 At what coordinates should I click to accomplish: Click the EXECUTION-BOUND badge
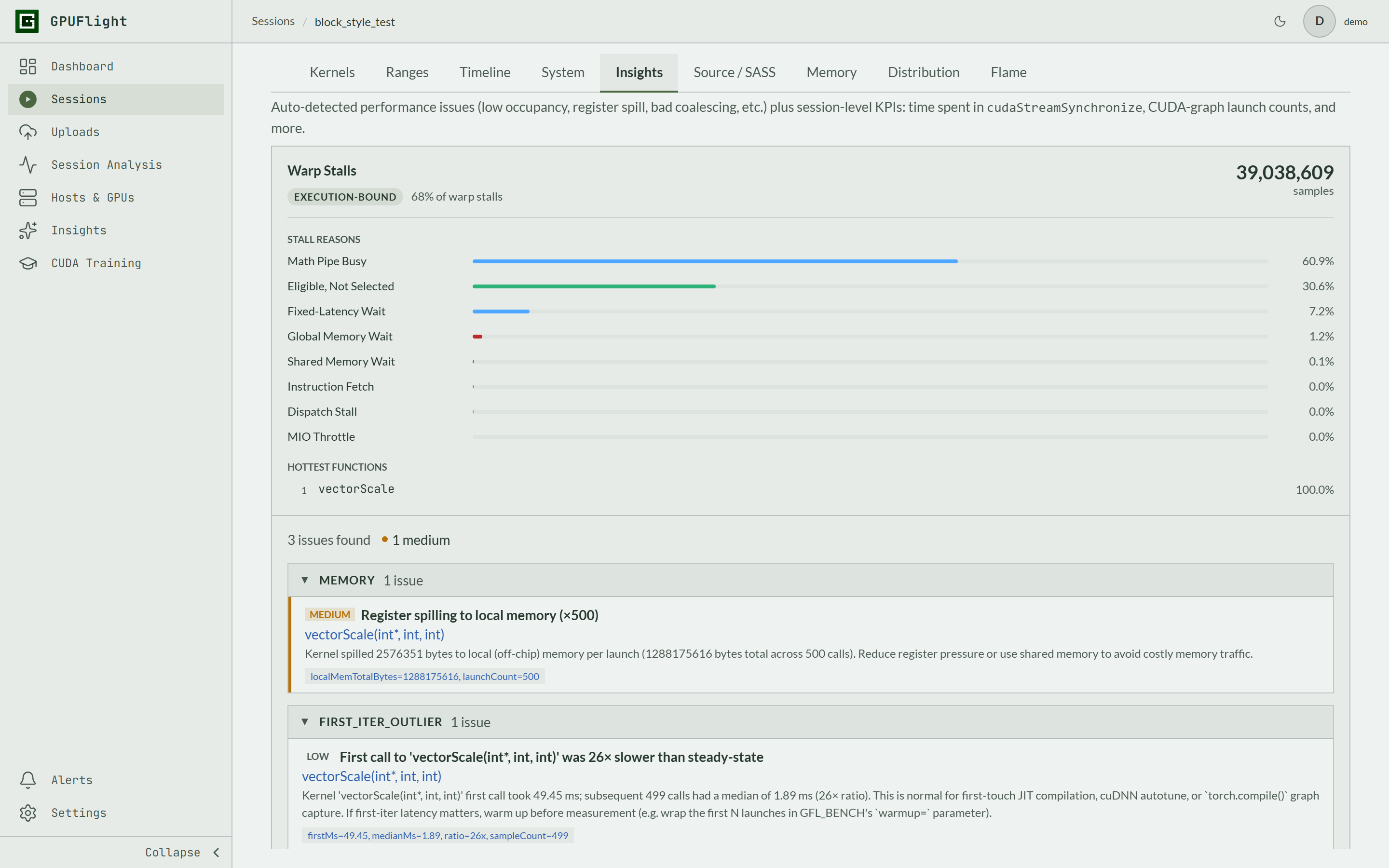[345, 197]
